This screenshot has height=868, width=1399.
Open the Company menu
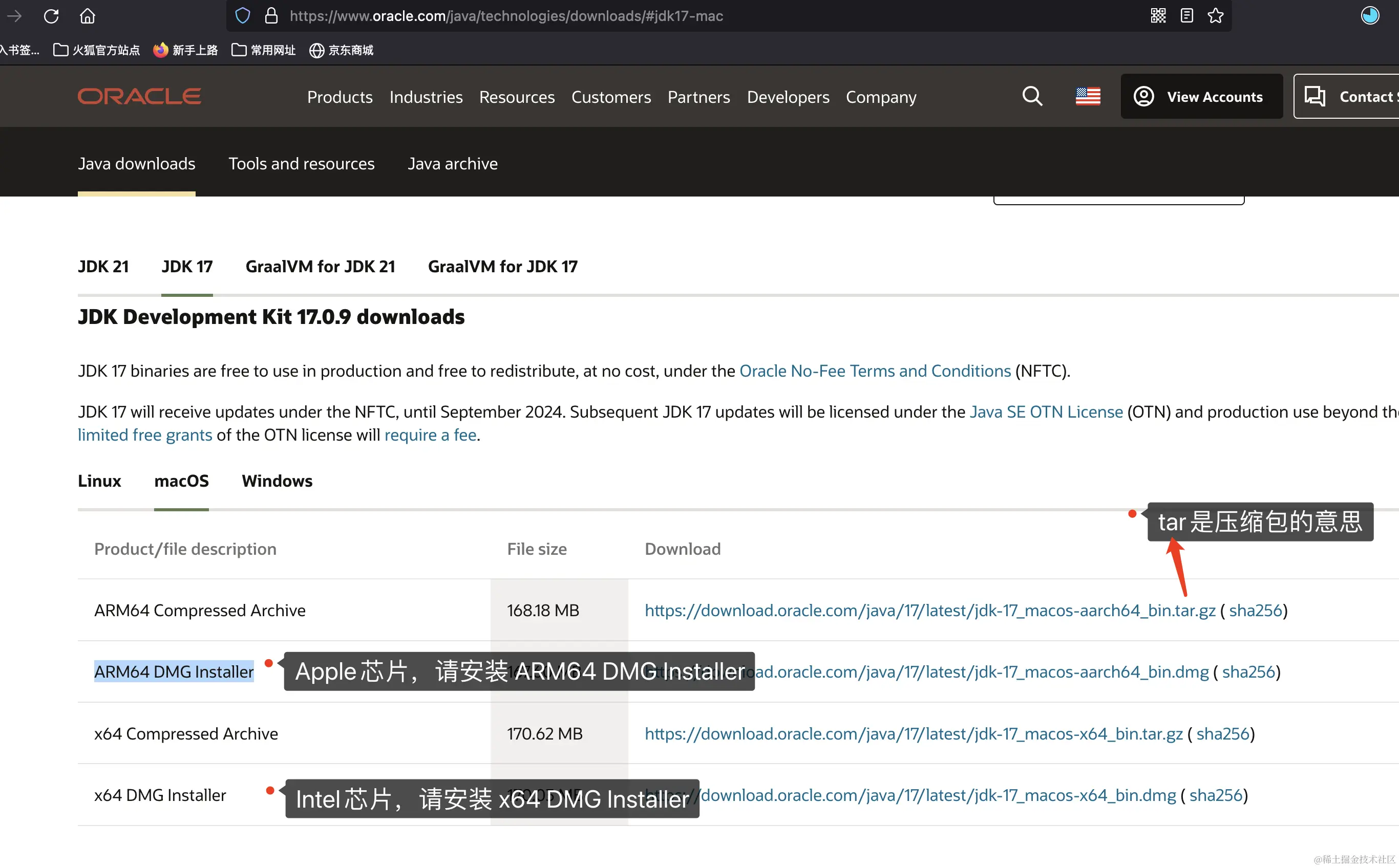[x=881, y=97]
